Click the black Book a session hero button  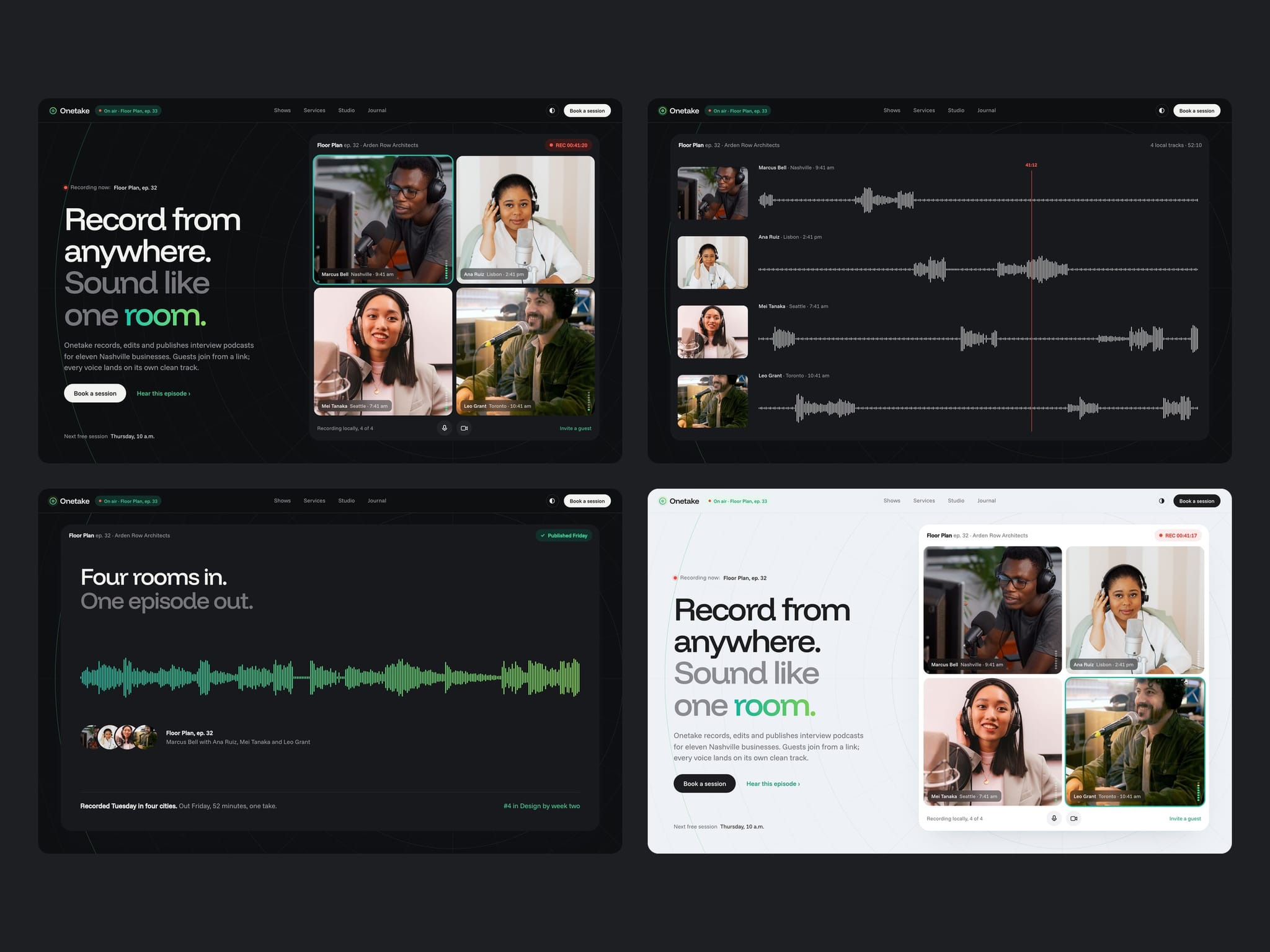pyautogui.click(x=704, y=783)
